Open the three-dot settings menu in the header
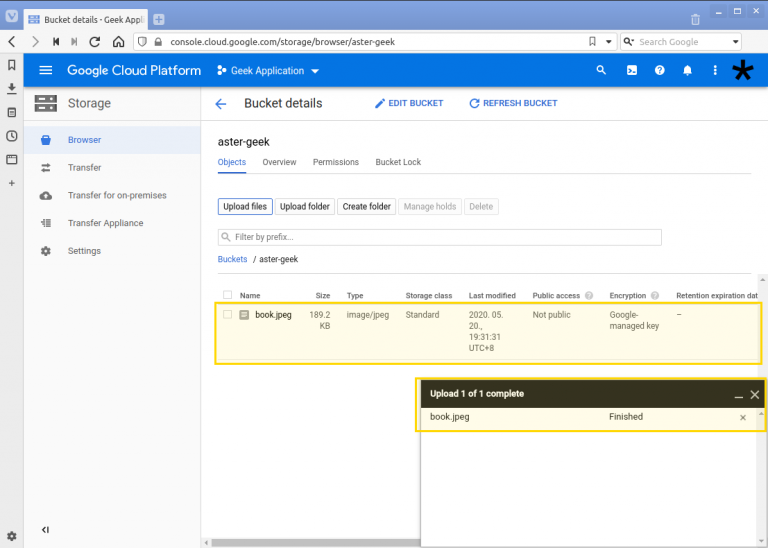Screen dimensions: 768x548 [715, 71]
